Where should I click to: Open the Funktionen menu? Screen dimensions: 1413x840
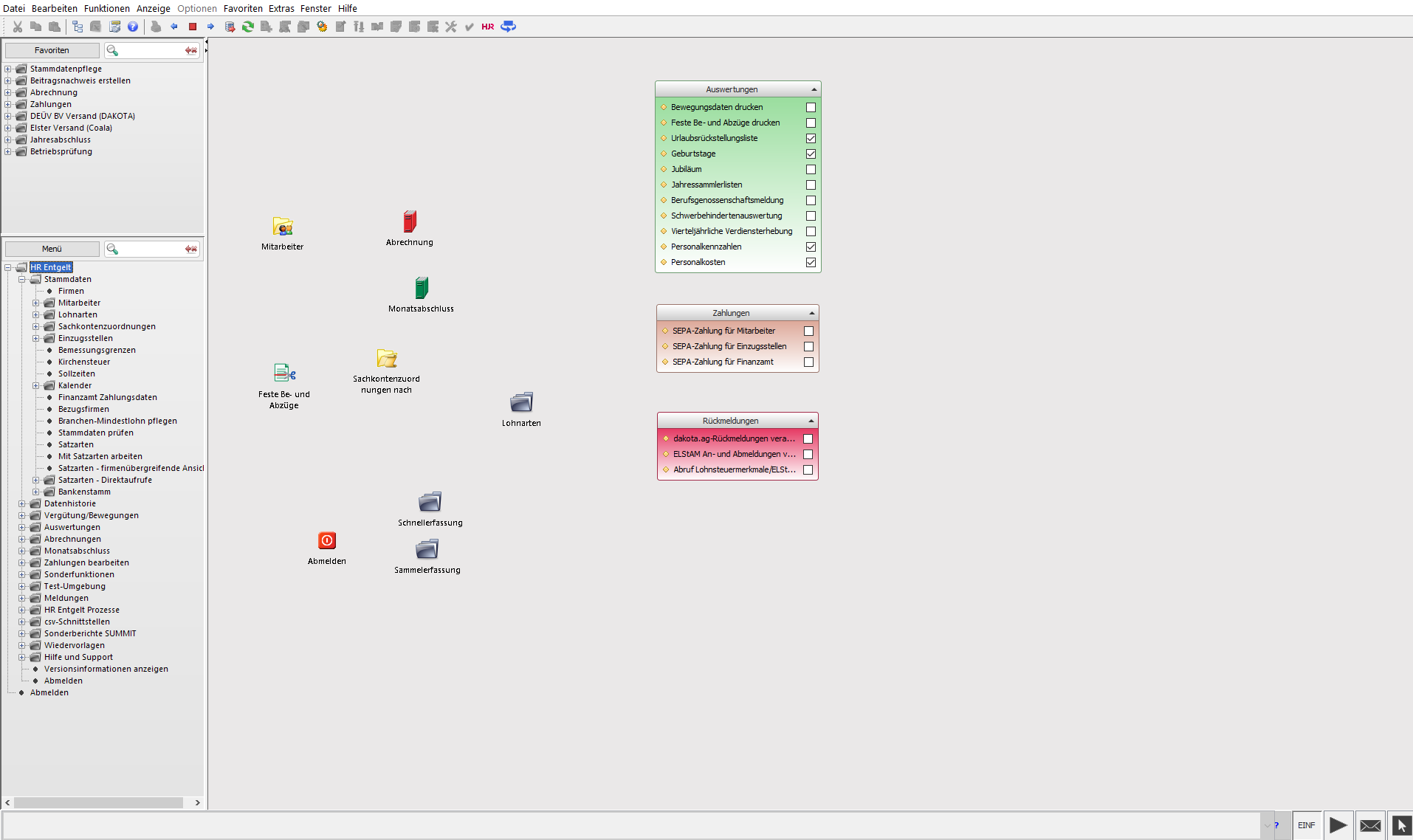[x=106, y=8]
